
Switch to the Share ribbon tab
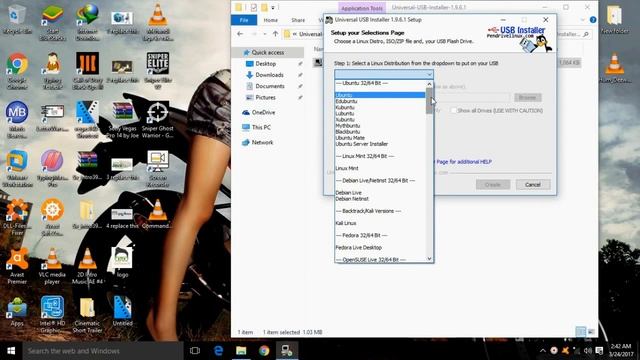298,20
